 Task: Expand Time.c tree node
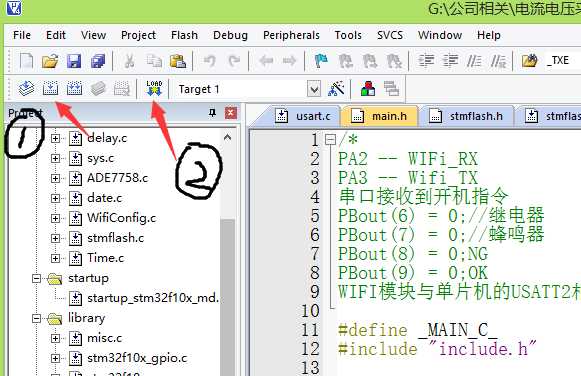pyautogui.click(x=55, y=258)
